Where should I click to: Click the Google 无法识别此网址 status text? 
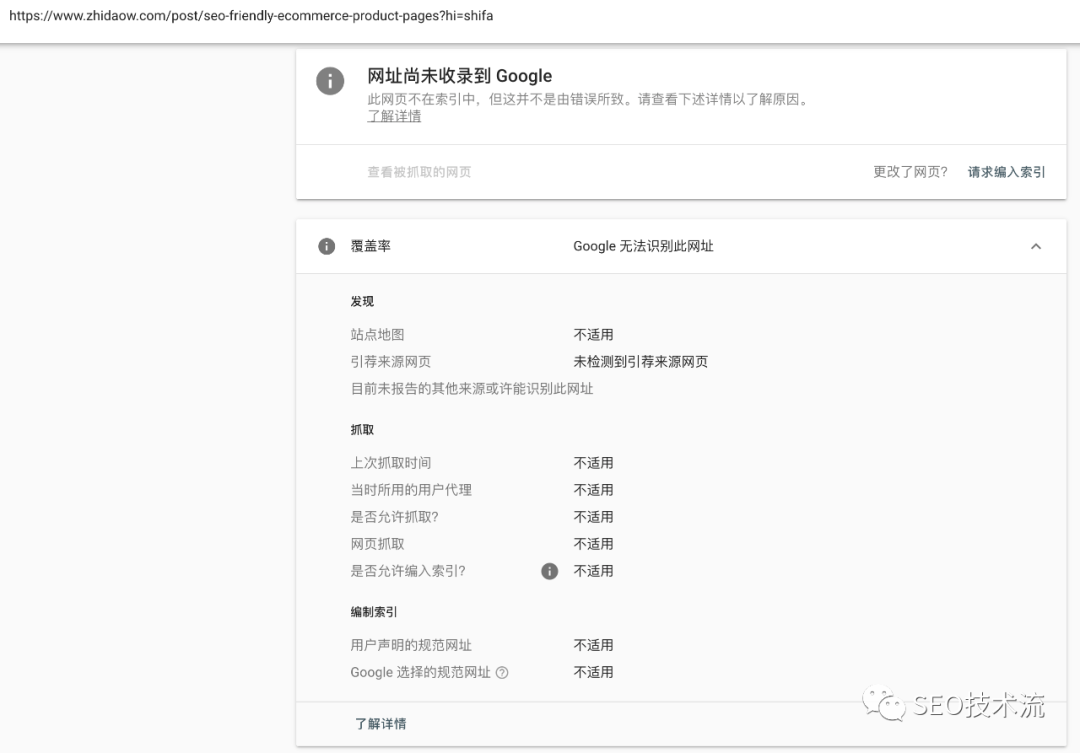pos(643,246)
